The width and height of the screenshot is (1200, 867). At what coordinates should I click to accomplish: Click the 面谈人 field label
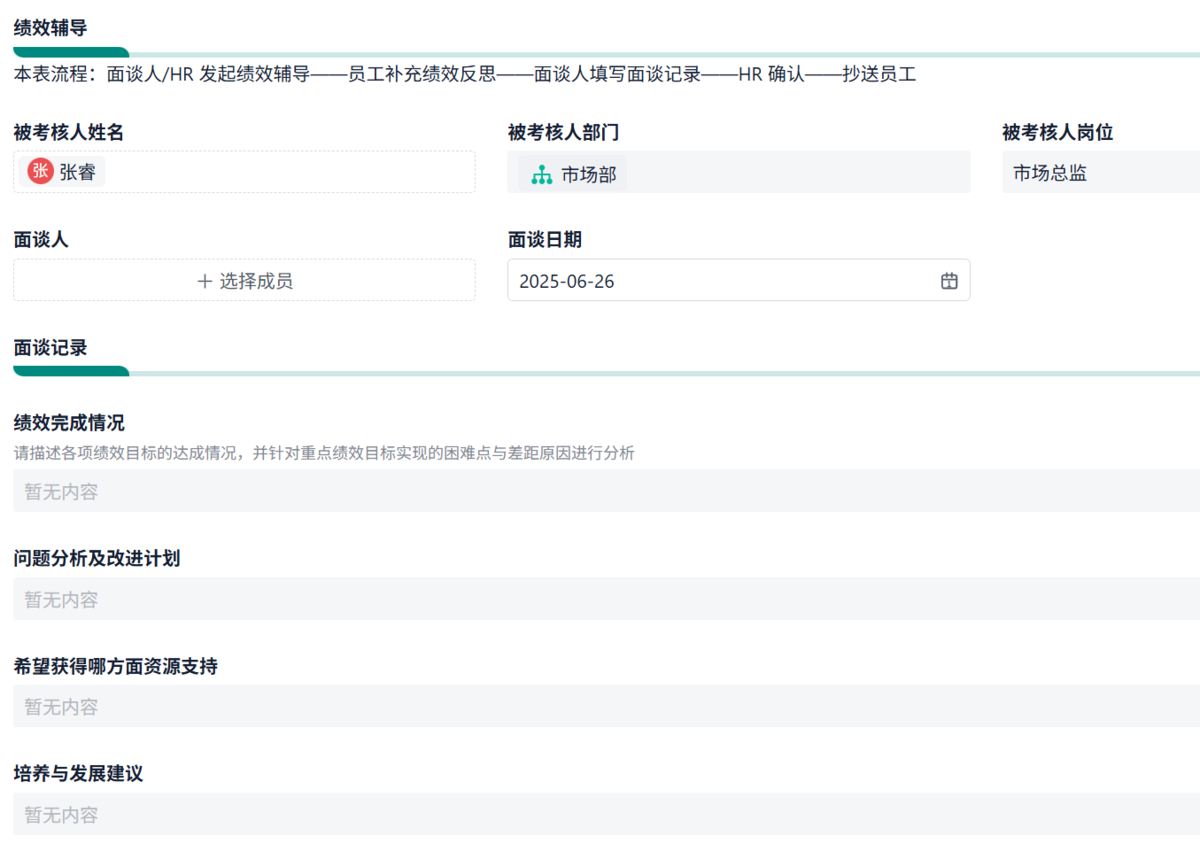point(41,240)
